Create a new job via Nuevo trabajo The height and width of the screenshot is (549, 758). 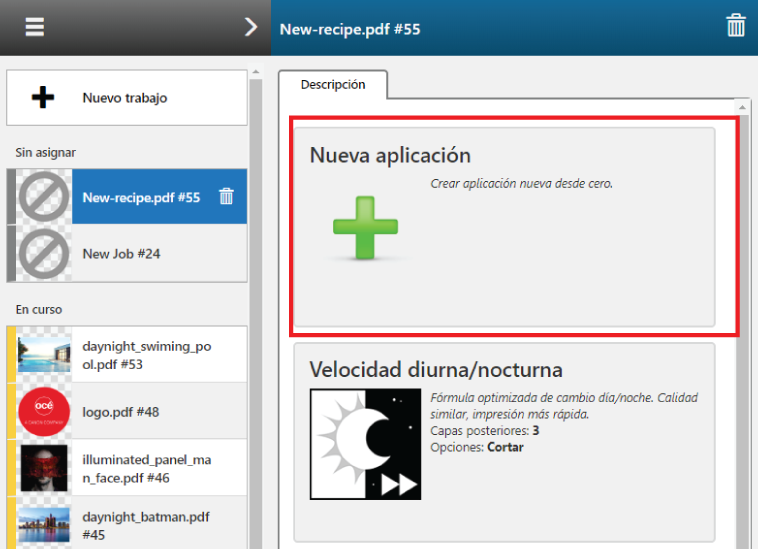click(127, 98)
